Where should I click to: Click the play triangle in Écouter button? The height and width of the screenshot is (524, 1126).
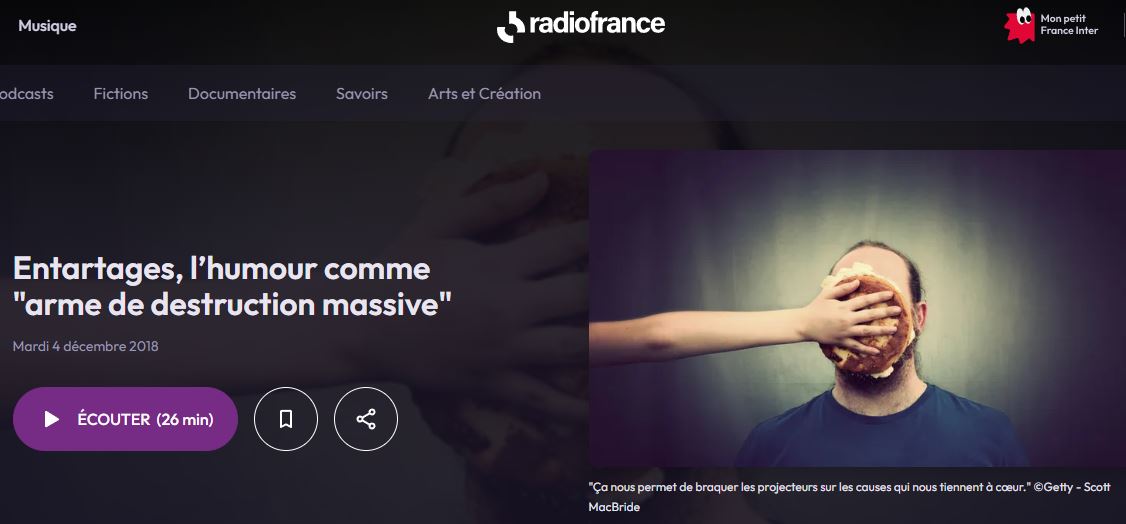pos(52,419)
